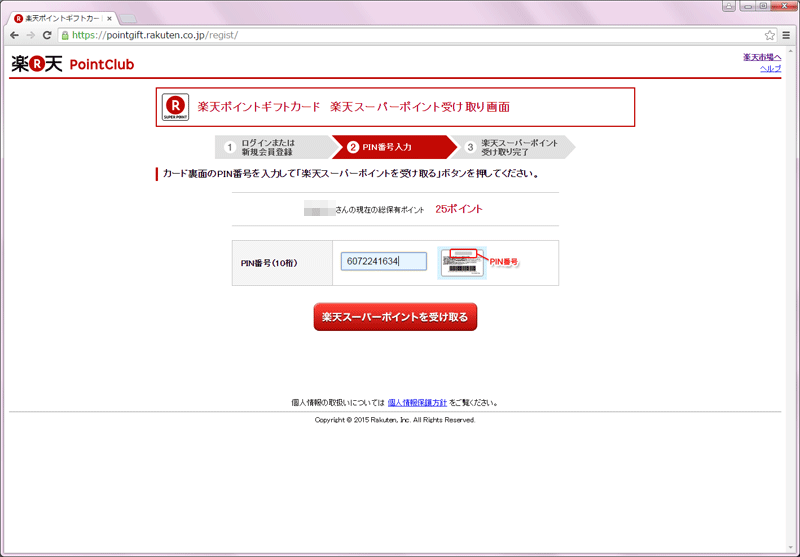The width and height of the screenshot is (800, 557).
Task: Click the vertical scrollbar up arrow
Action: tap(790, 52)
